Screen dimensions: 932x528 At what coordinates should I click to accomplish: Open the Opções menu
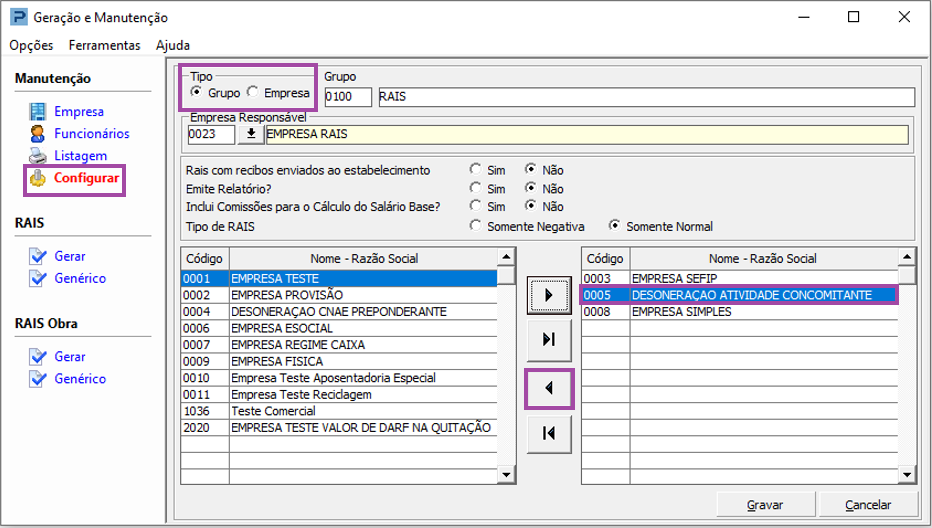[32, 45]
